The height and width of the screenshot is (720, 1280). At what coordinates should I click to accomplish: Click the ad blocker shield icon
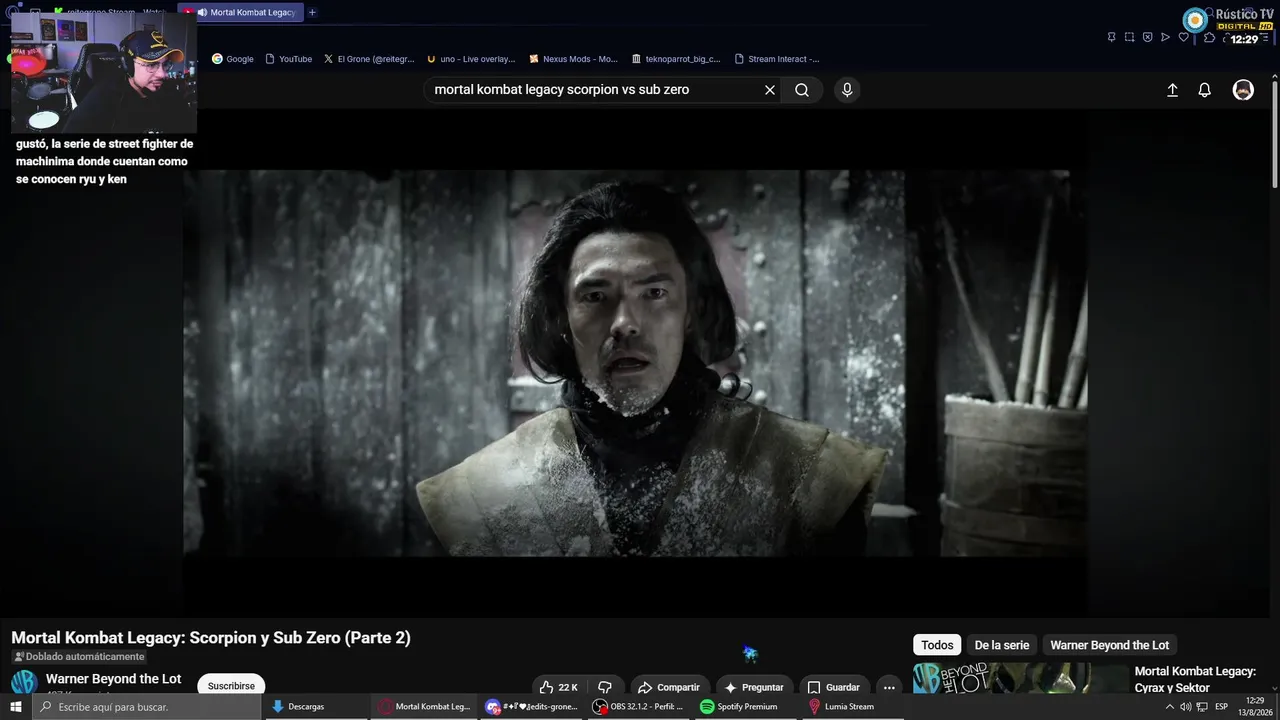(x=1147, y=37)
